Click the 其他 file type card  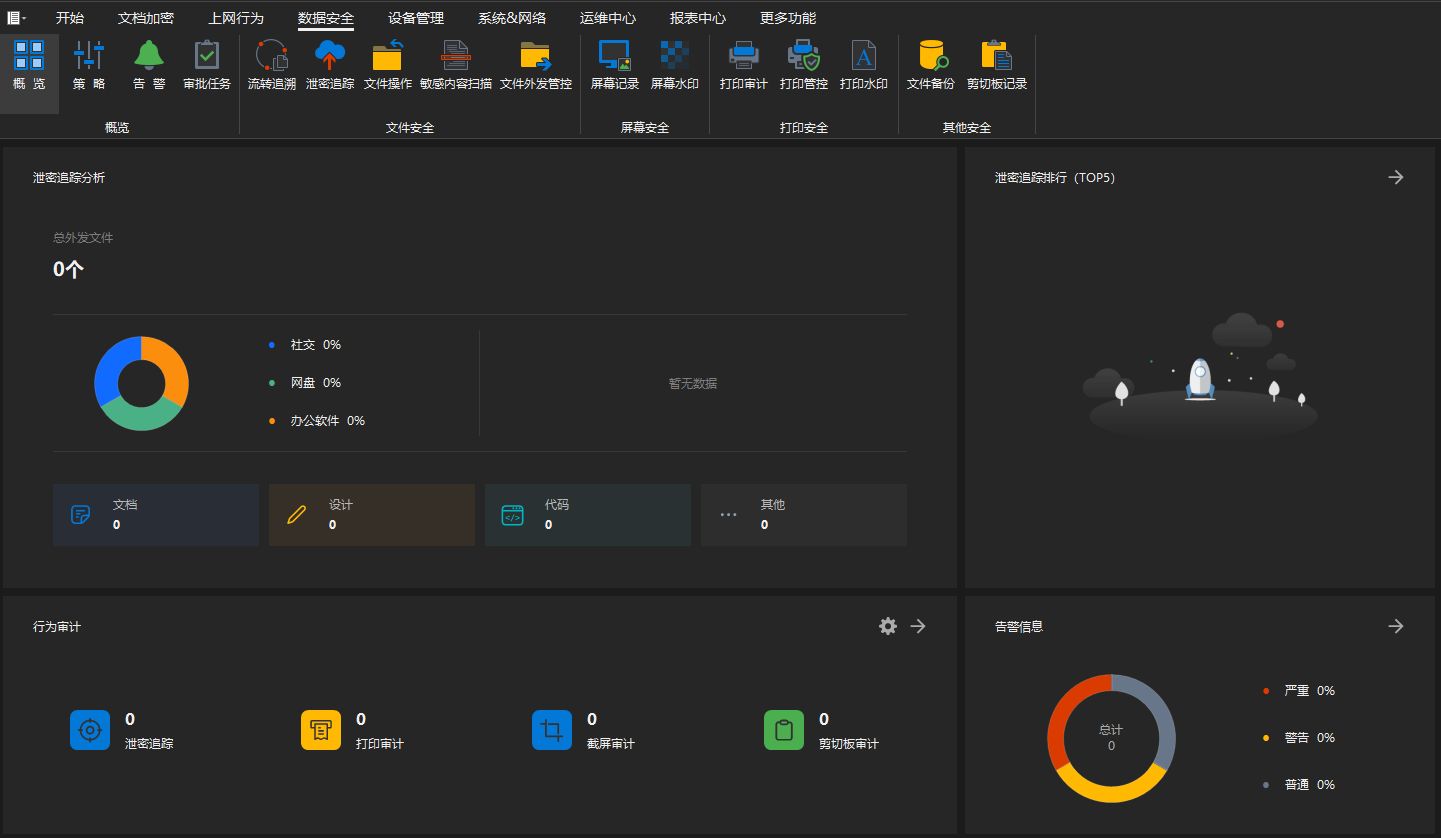(x=804, y=515)
